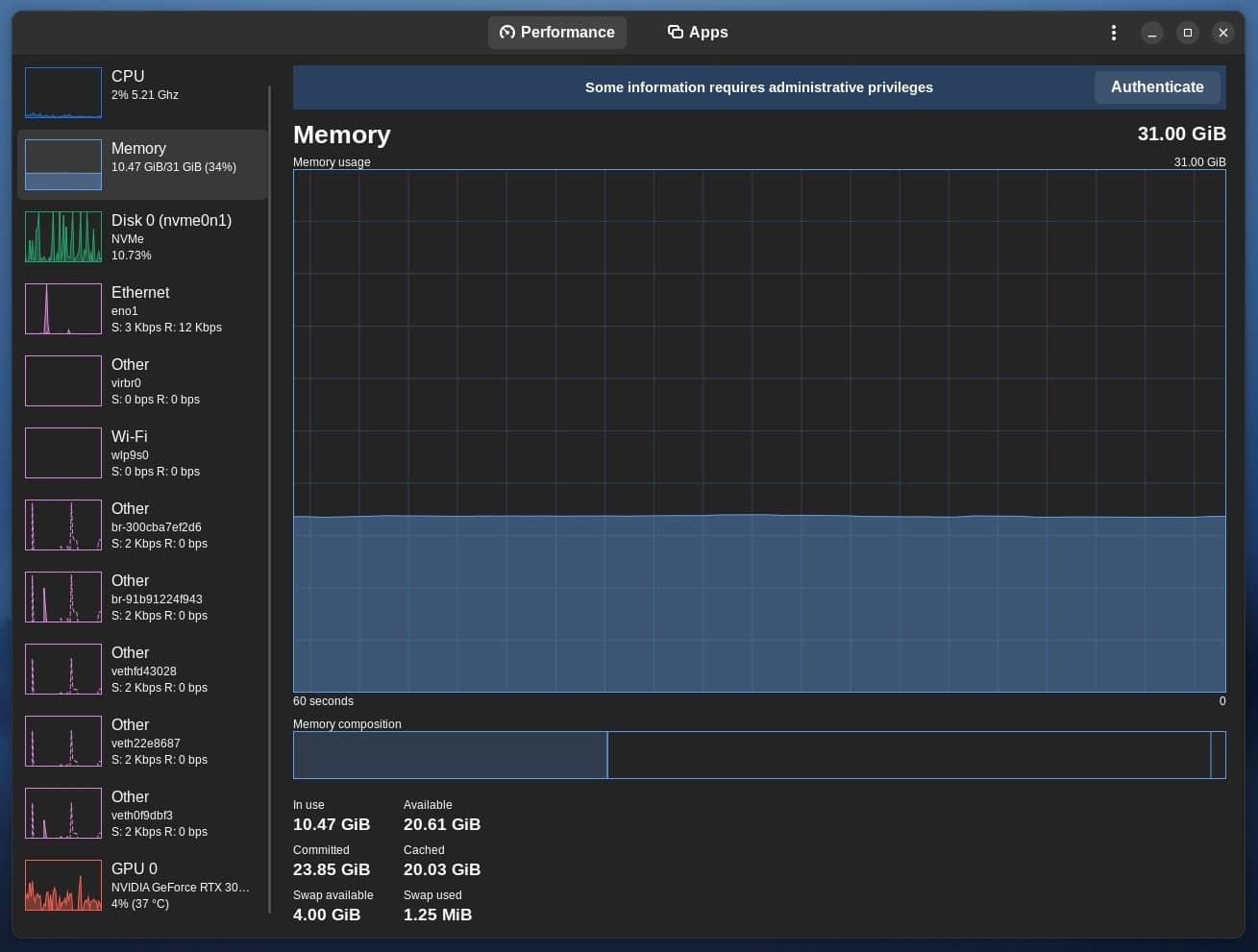Select the veth0f9dbf3 network entry
Screen dimensions: 1258x952
click(141, 813)
